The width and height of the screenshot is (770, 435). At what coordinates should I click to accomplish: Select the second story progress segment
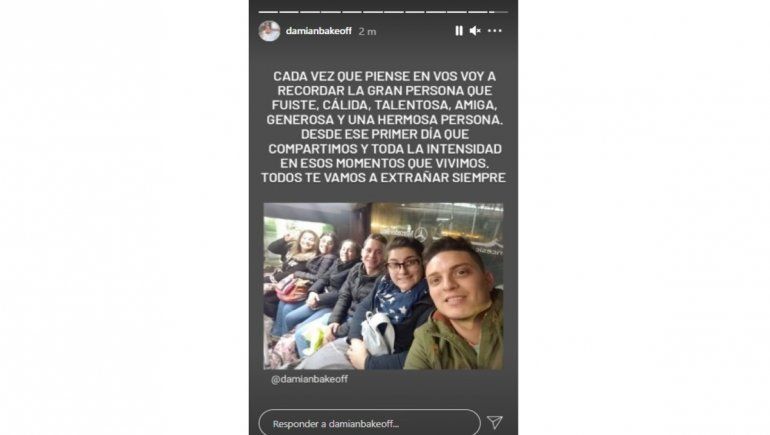coord(289,12)
